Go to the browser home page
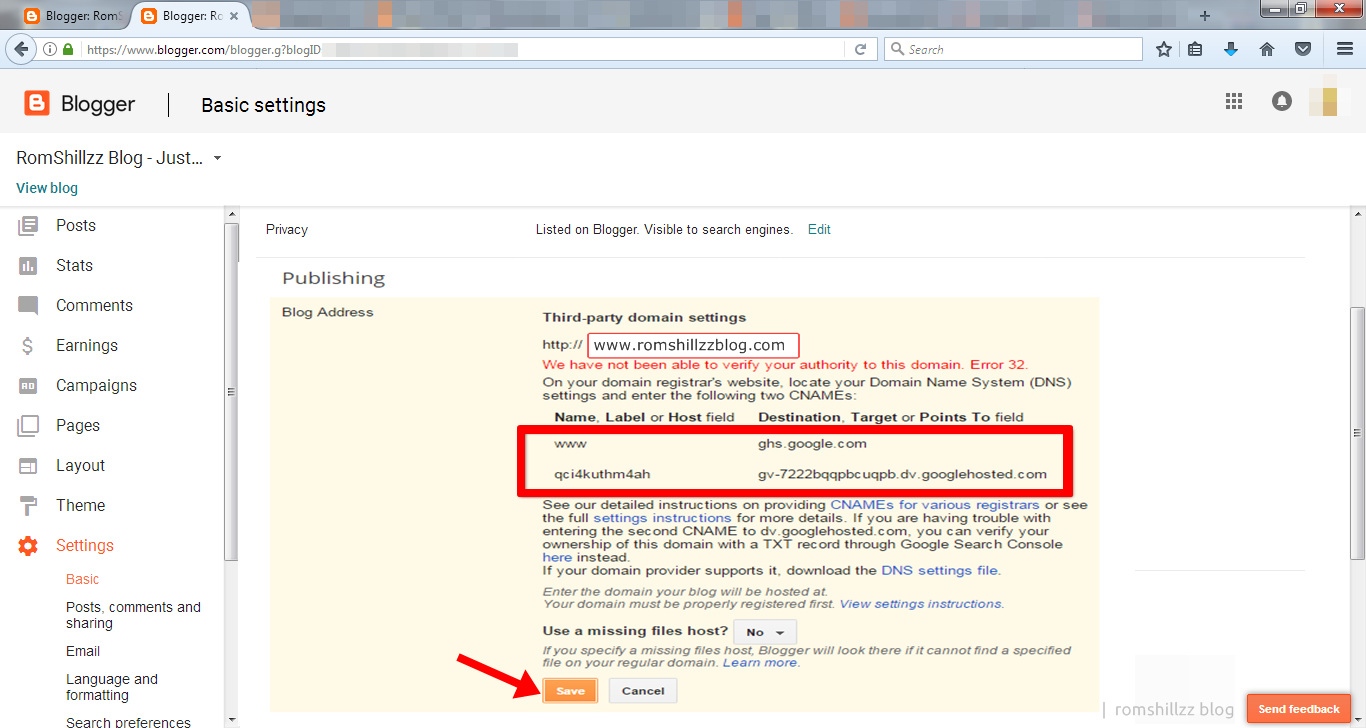 [x=1267, y=49]
